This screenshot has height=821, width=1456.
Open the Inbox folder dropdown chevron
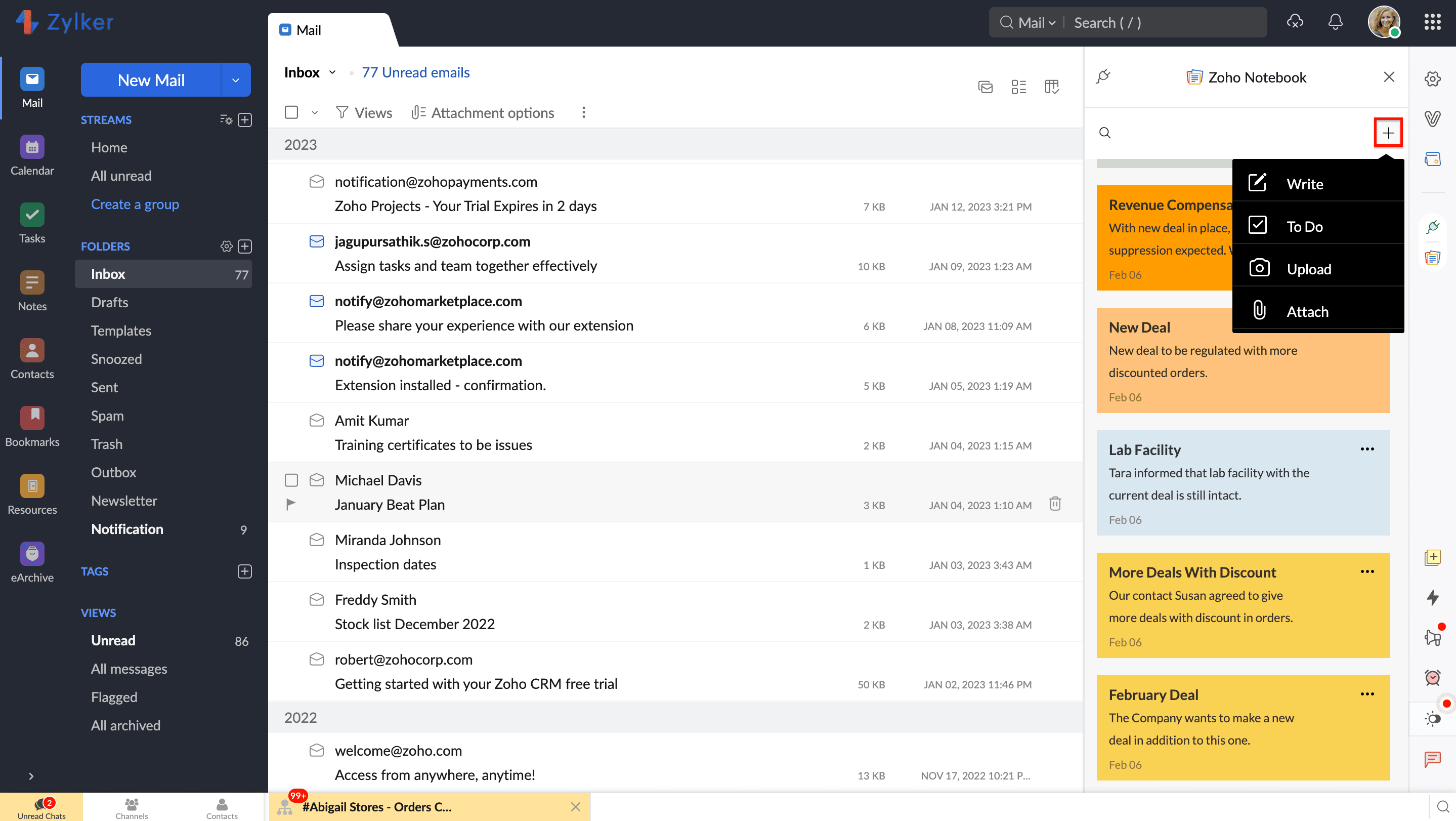coord(332,72)
